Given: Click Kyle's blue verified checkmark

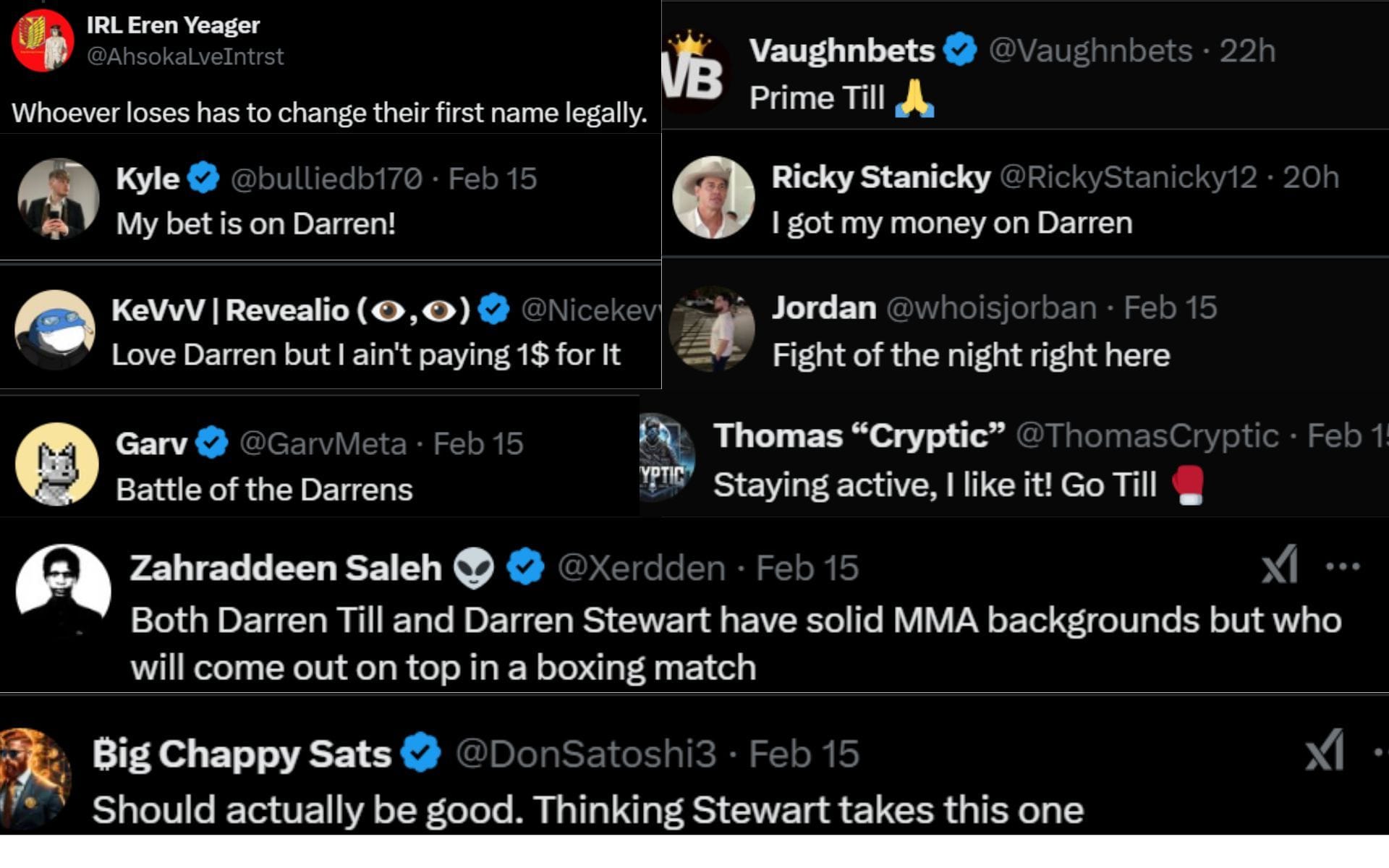Looking at the screenshot, I should coord(204,178).
